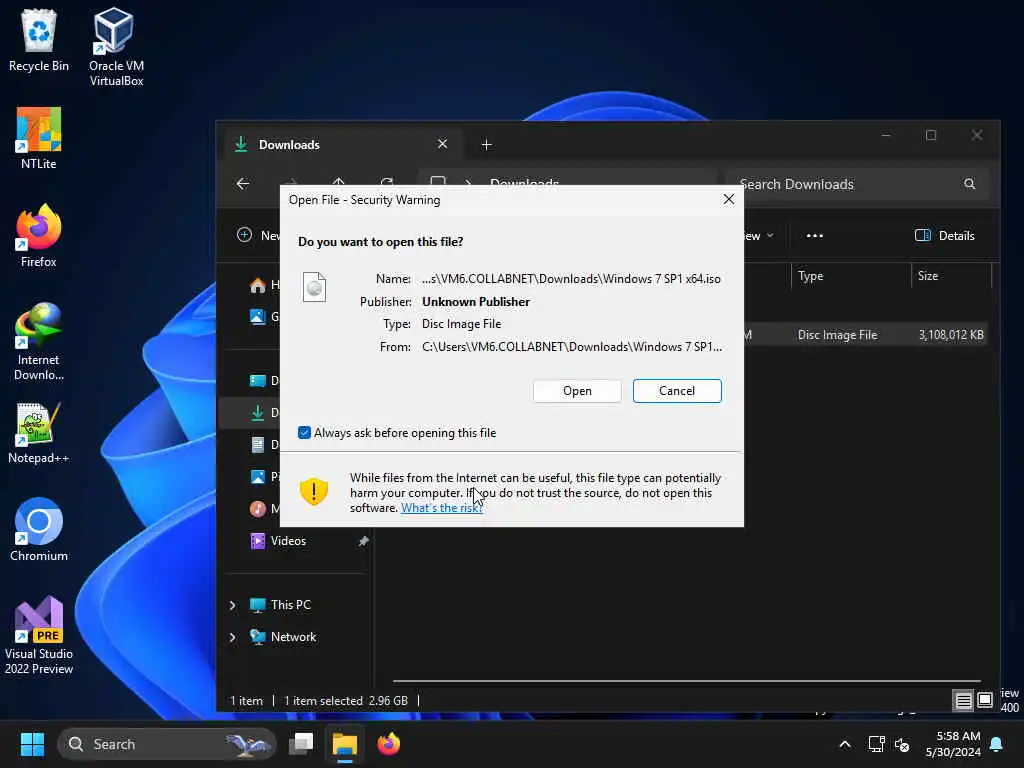
Task: Open the See more (three dots) menu
Action: [815, 236]
